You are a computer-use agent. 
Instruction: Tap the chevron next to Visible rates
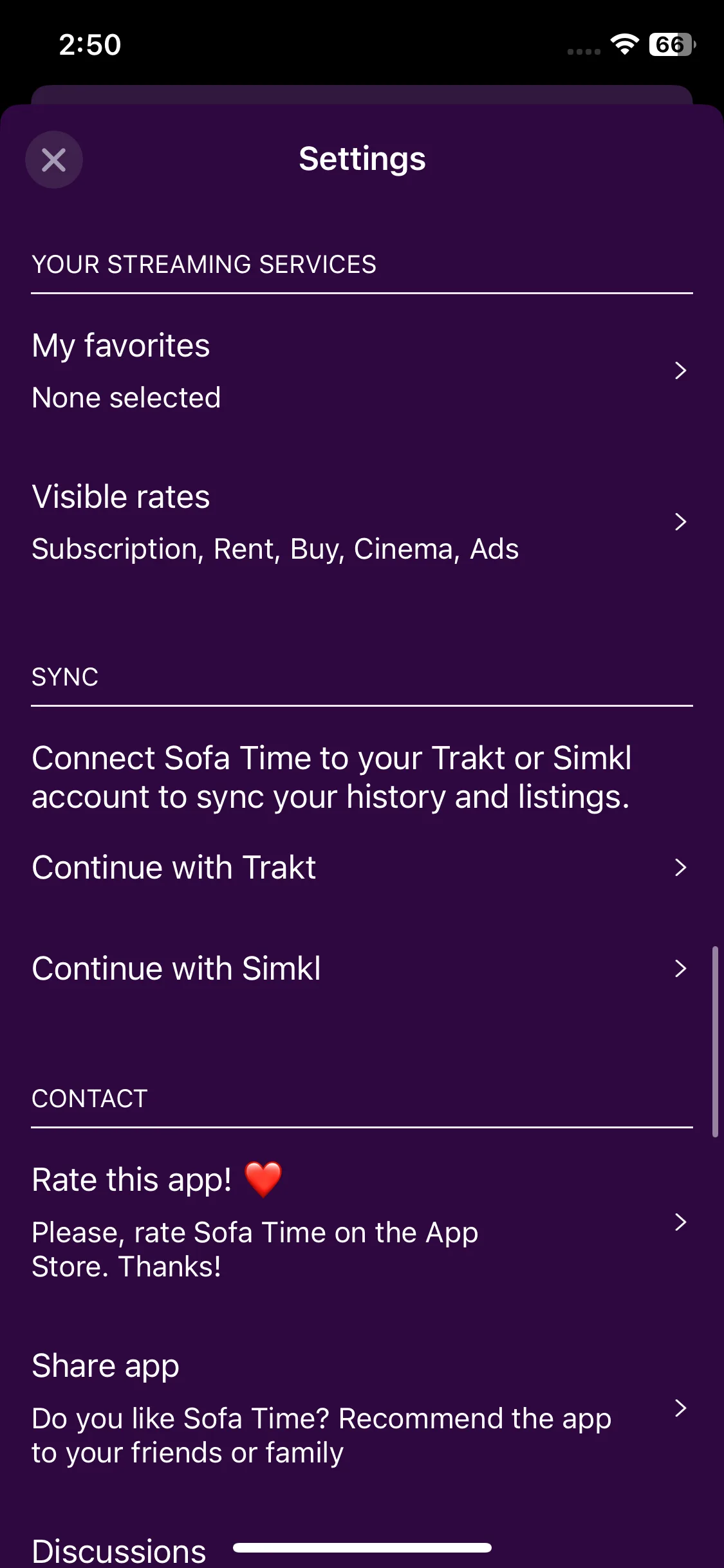(680, 522)
